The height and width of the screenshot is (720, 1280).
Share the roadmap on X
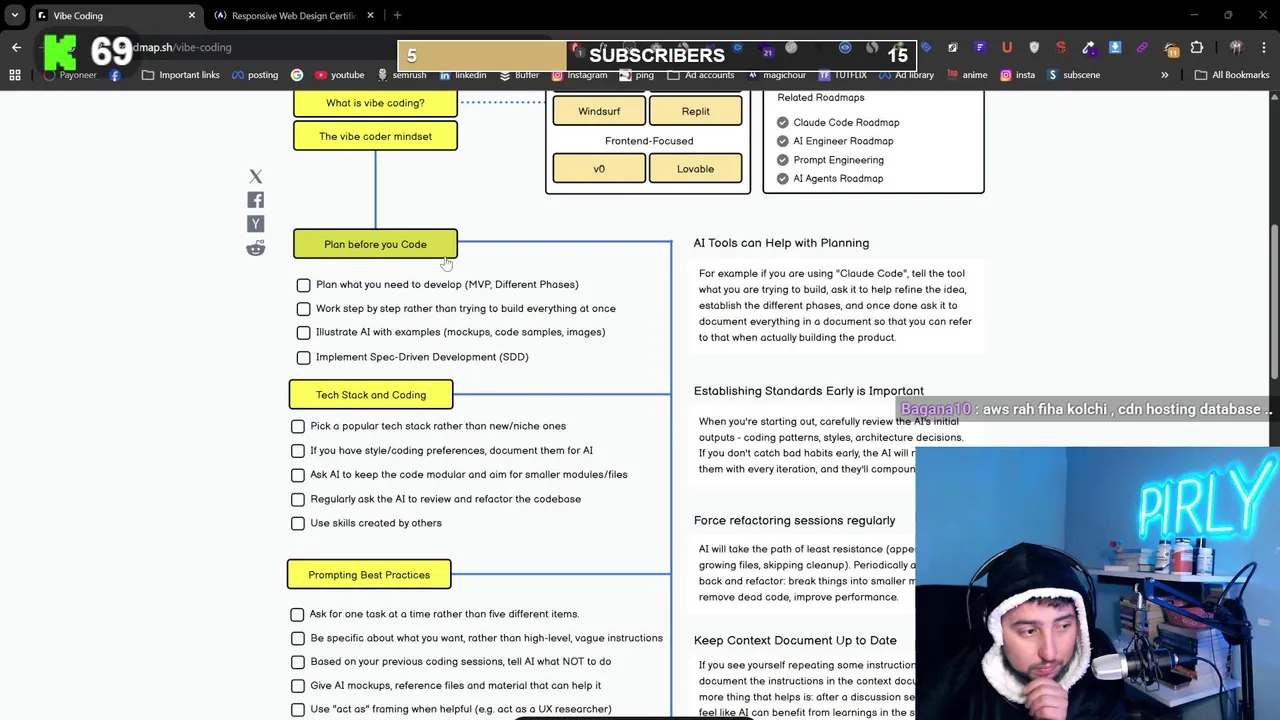click(x=256, y=177)
